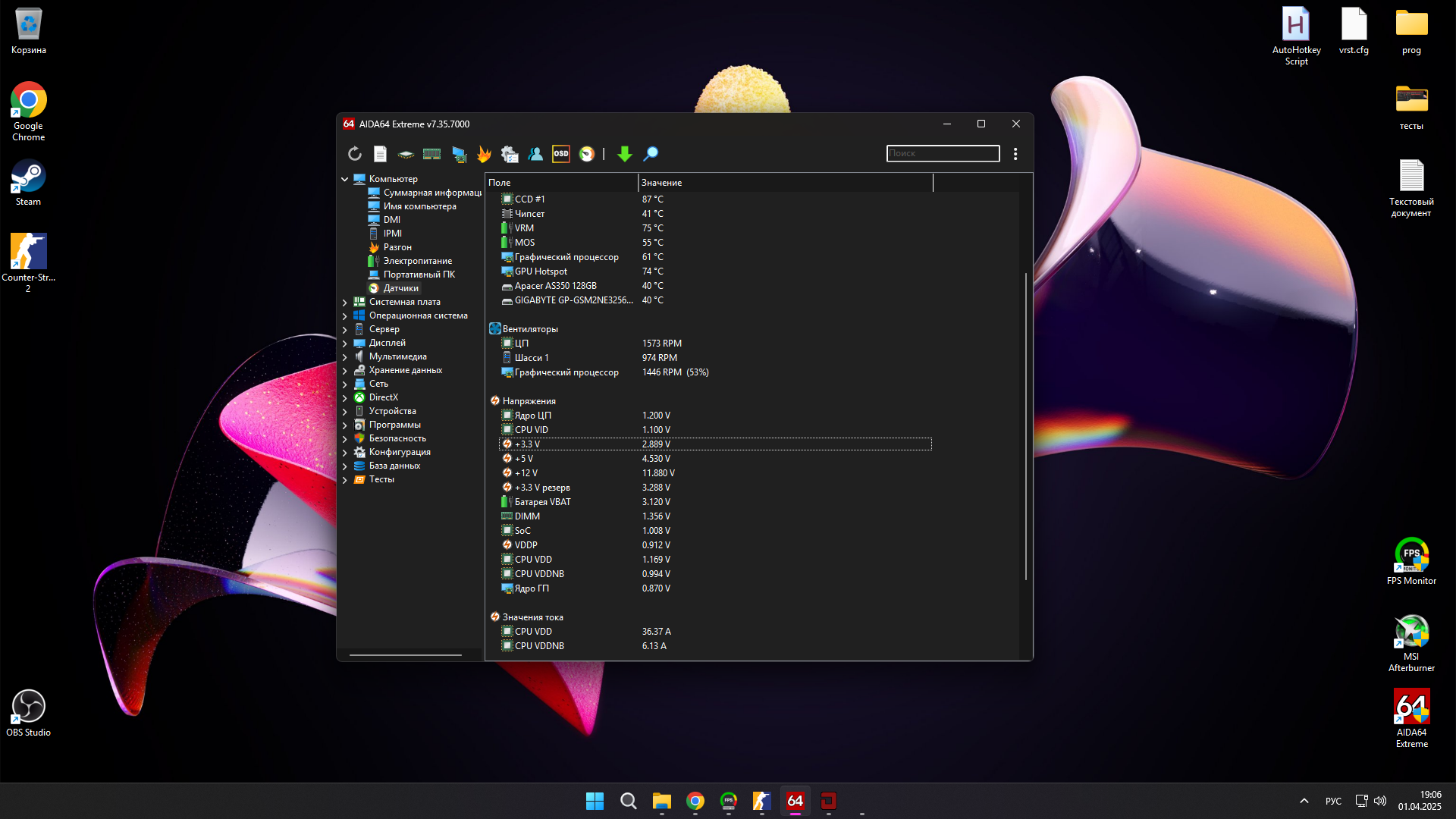The height and width of the screenshot is (819, 1456).
Task: Expand the Операционная система node
Action: (344, 315)
